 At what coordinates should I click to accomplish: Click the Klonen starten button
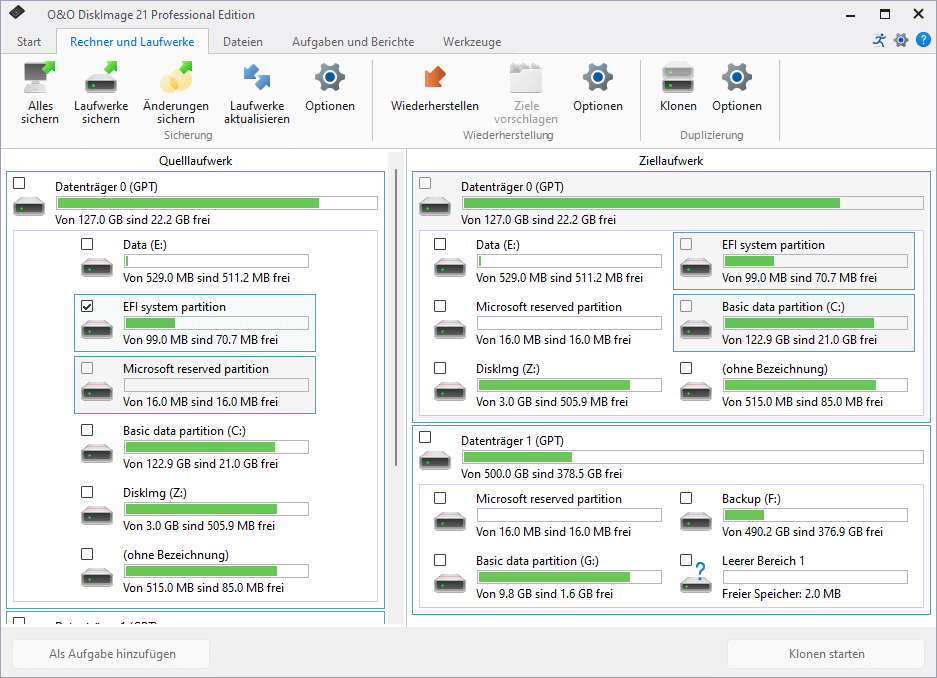826,654
